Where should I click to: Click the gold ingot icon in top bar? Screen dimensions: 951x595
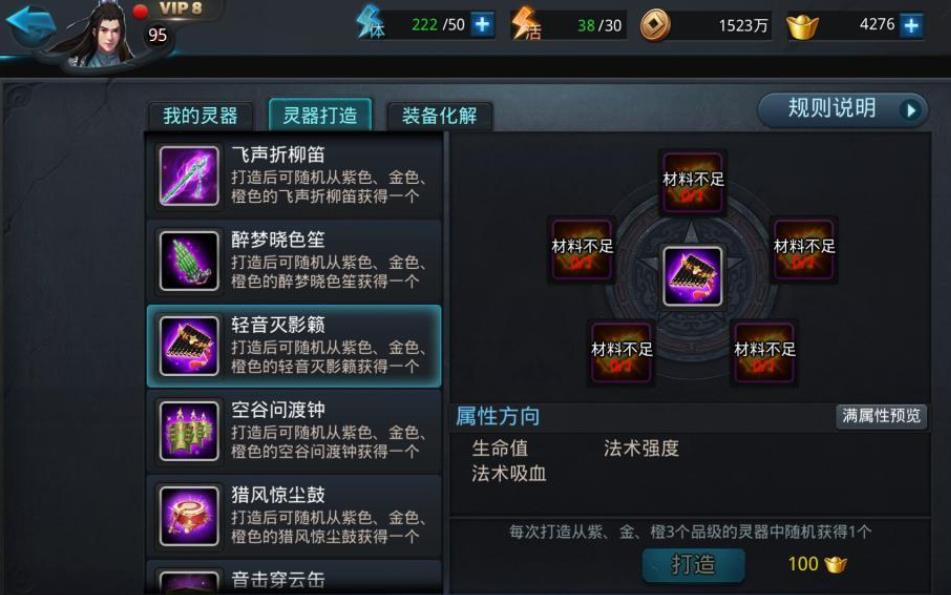tap(802, 27)
